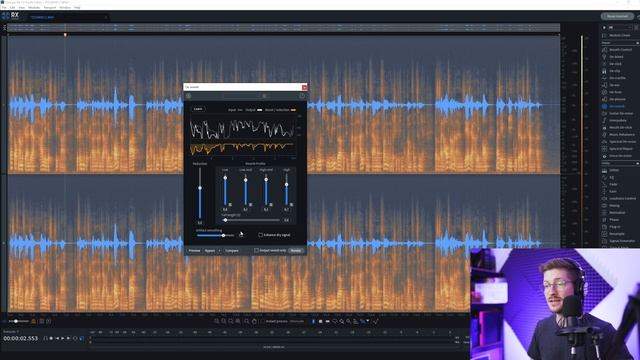Click the Render button

(296, 251)
